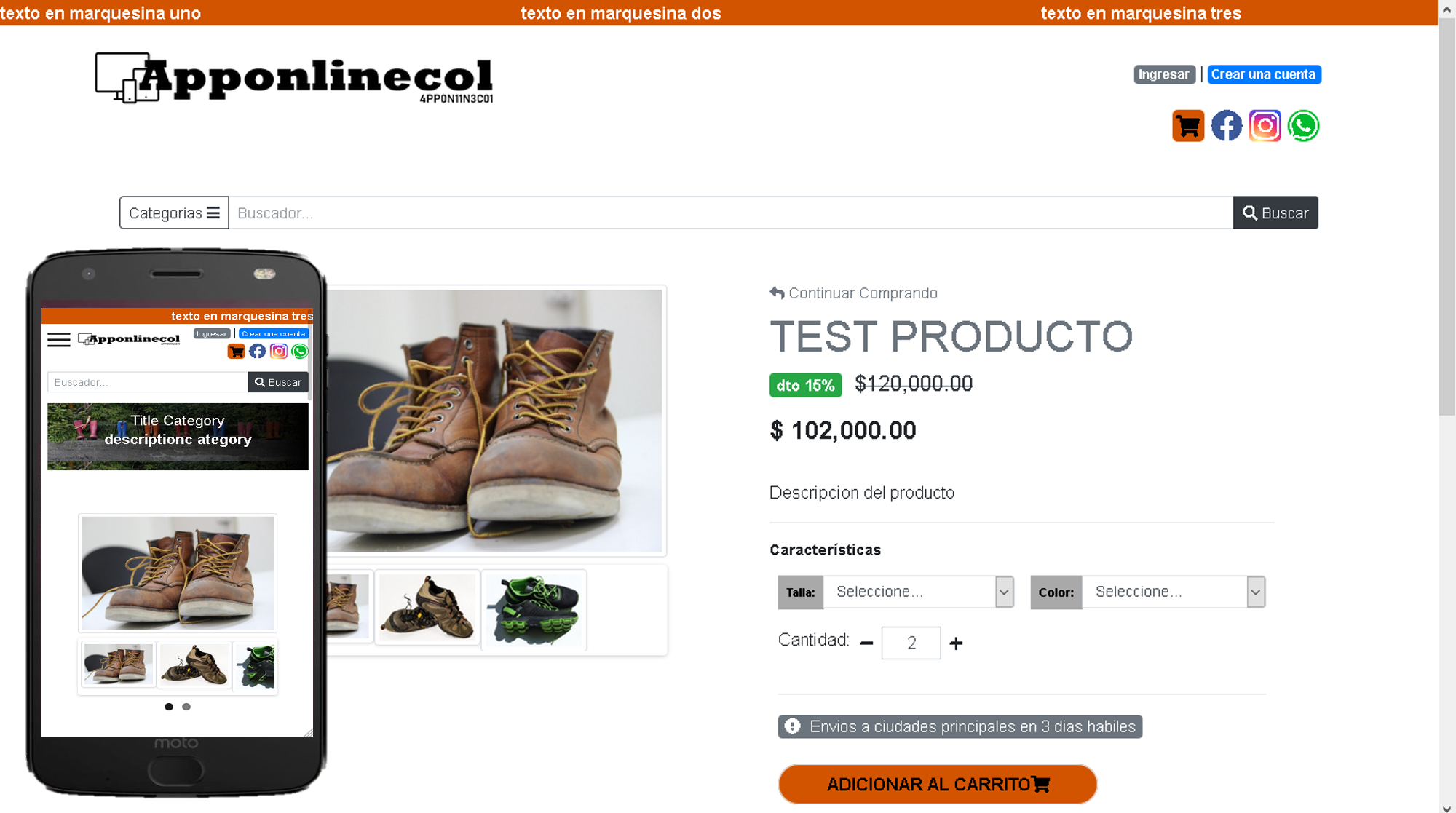1456x813 pixels.
Task: Tap Ingresar in the phone preview
Action: point(212,333)
